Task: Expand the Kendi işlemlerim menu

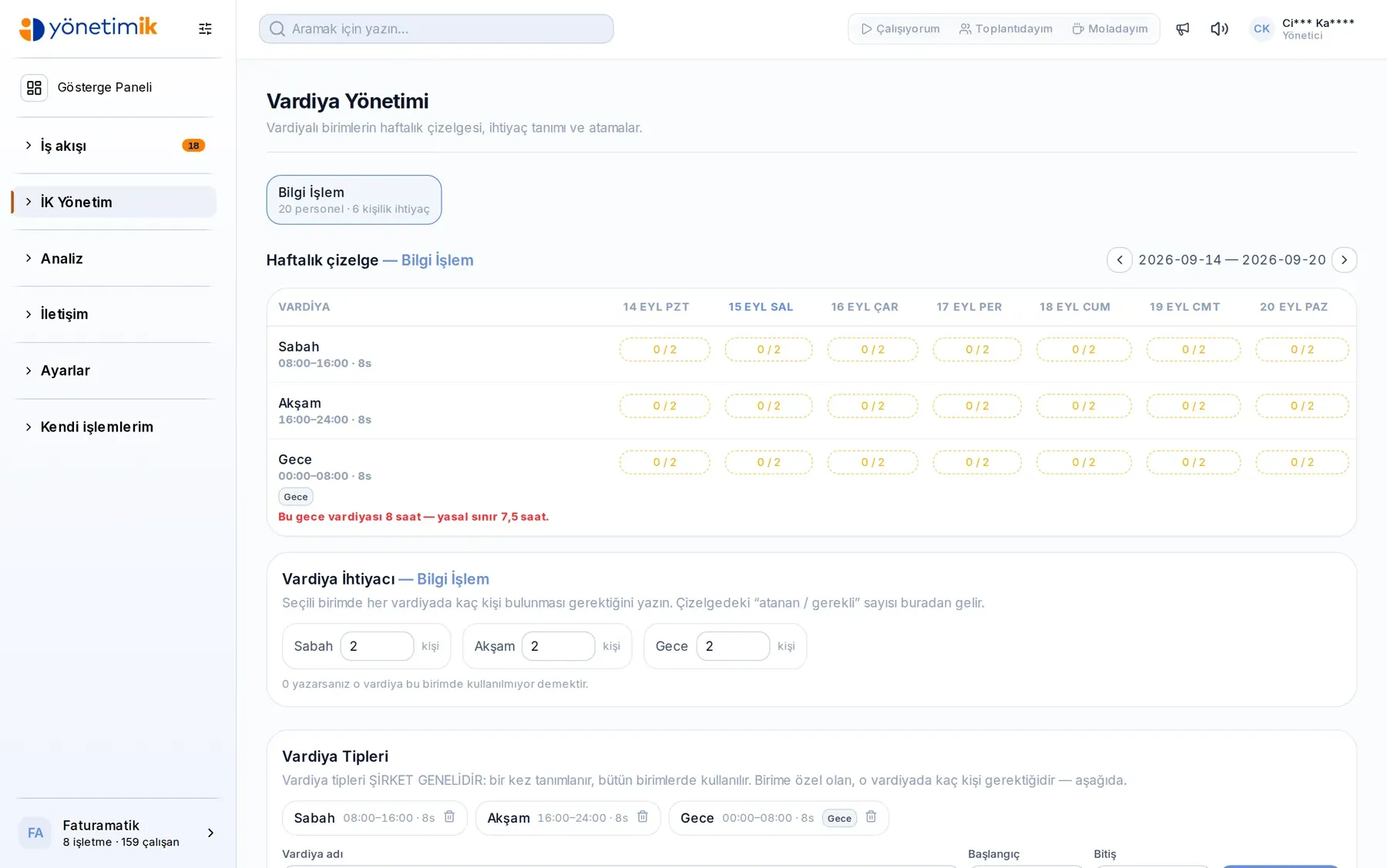Action: tap(114, 427)
